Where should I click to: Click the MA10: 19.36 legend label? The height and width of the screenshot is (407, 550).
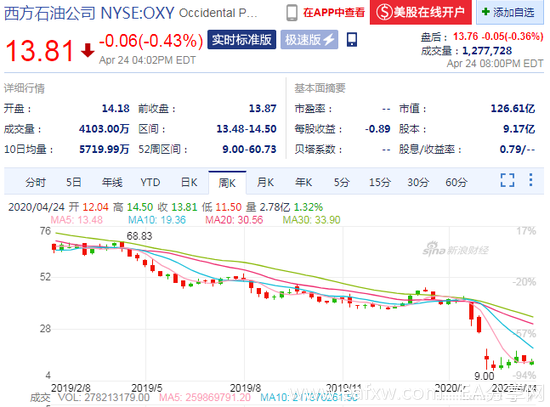[x=157, y=220]
